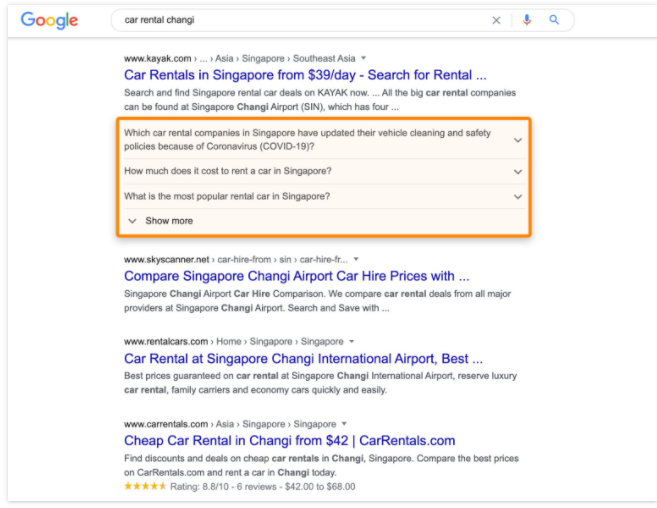Open the carrentals.com result options arrow
This screenshot has width=657, height=508.
coord(344,424)
